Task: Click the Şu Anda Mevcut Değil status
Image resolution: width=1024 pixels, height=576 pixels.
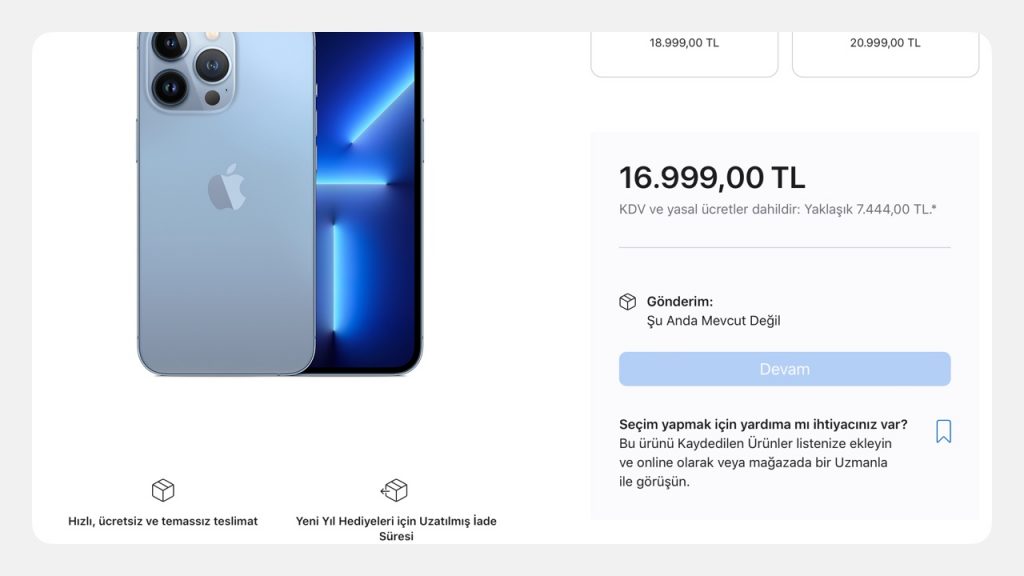Action: (x=713, y=321)
